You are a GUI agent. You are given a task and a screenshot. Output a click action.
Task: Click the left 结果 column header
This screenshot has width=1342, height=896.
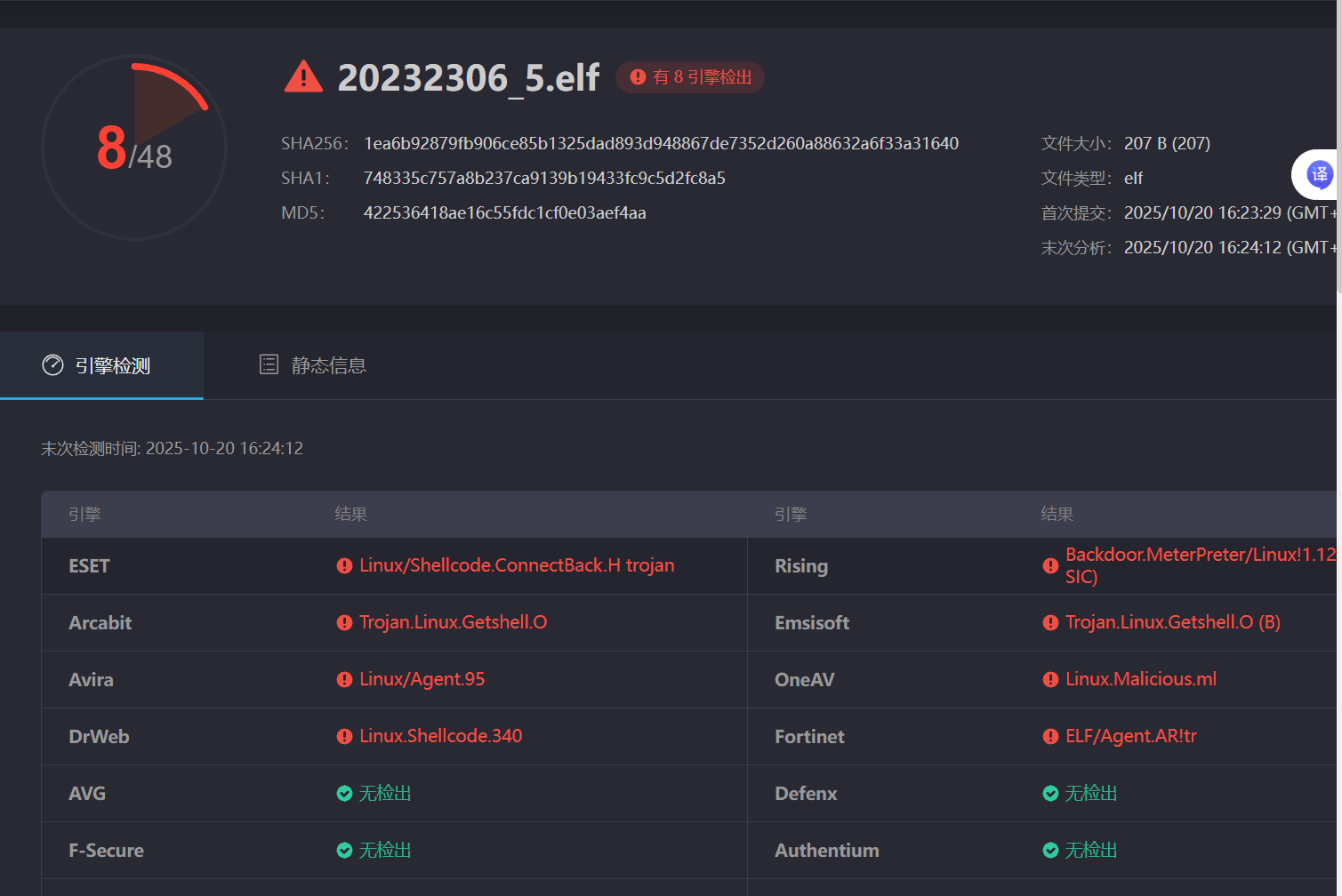click(351, 515)
